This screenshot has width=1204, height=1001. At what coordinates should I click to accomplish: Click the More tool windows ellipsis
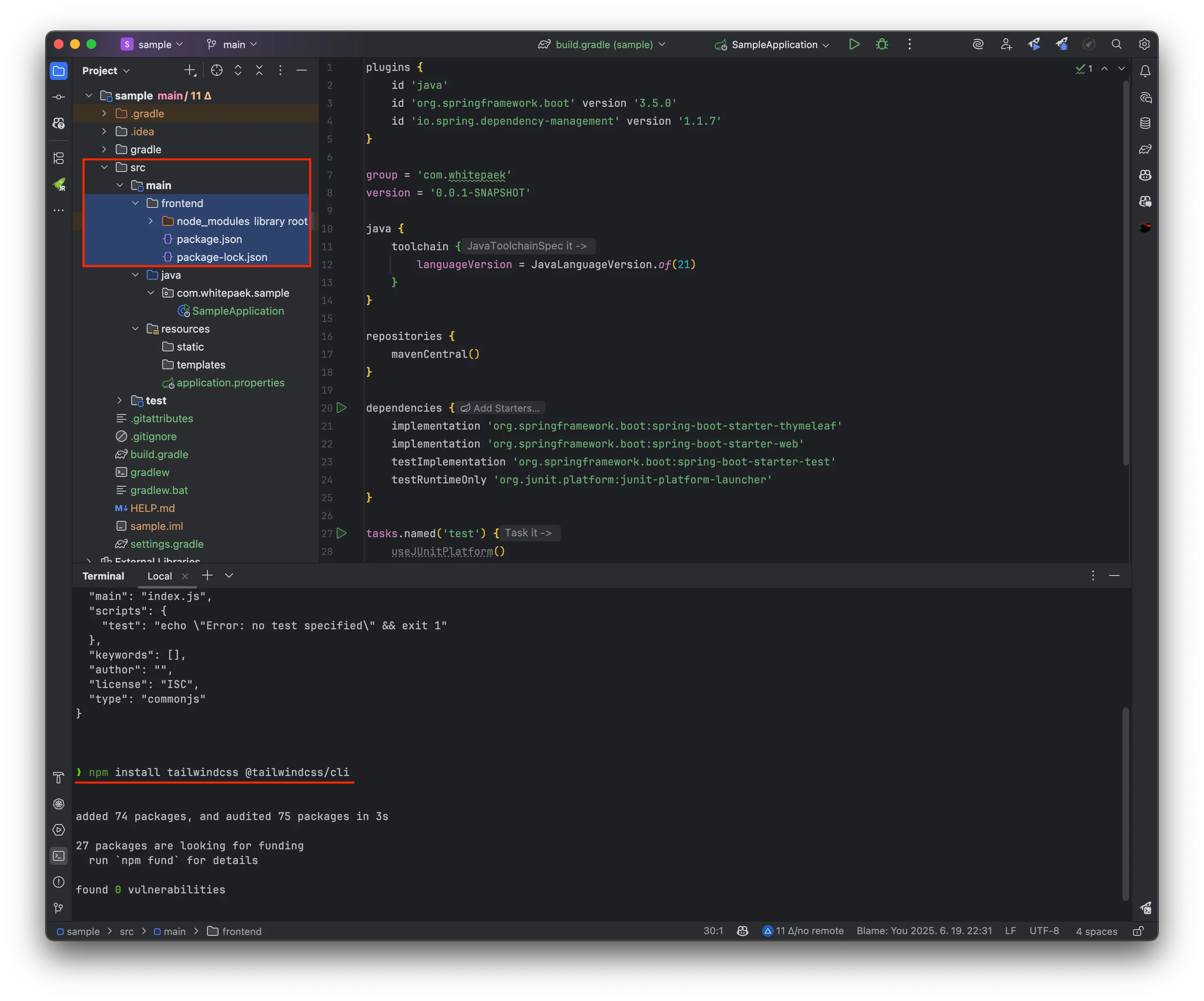pyautogui.click(x=58, y=210)
